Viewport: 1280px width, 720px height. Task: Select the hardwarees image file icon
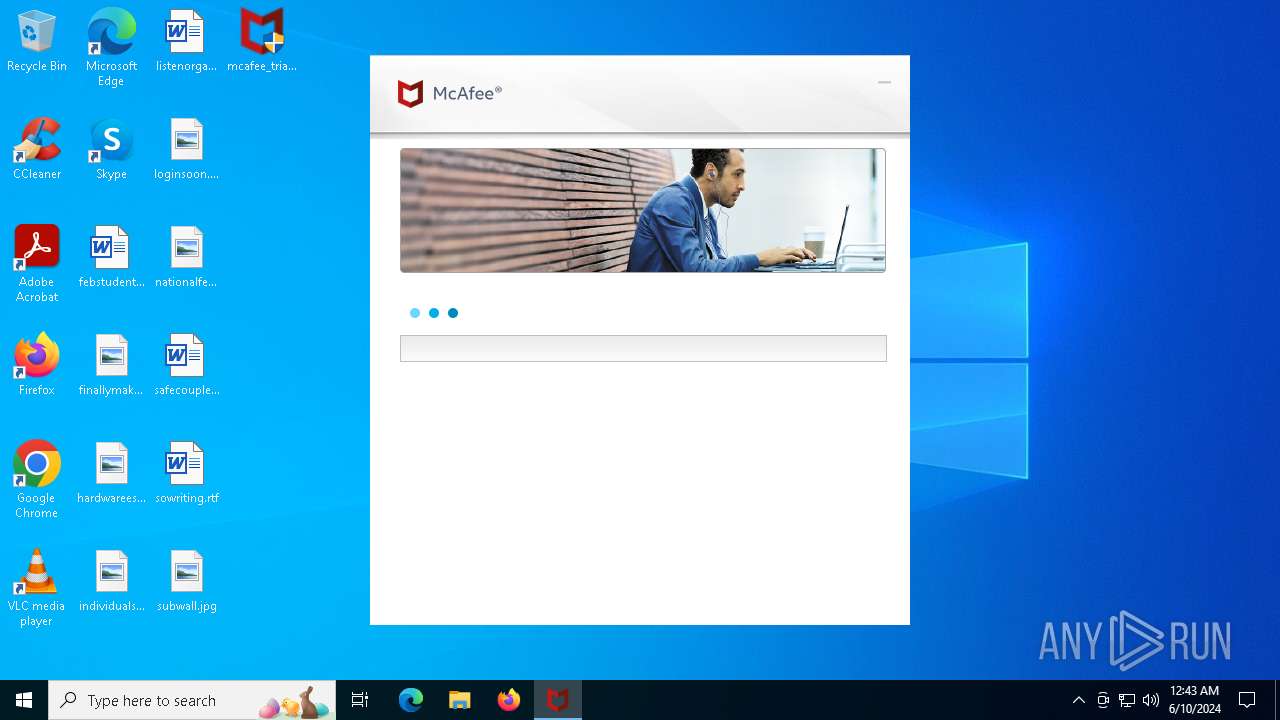pos(111,474)
